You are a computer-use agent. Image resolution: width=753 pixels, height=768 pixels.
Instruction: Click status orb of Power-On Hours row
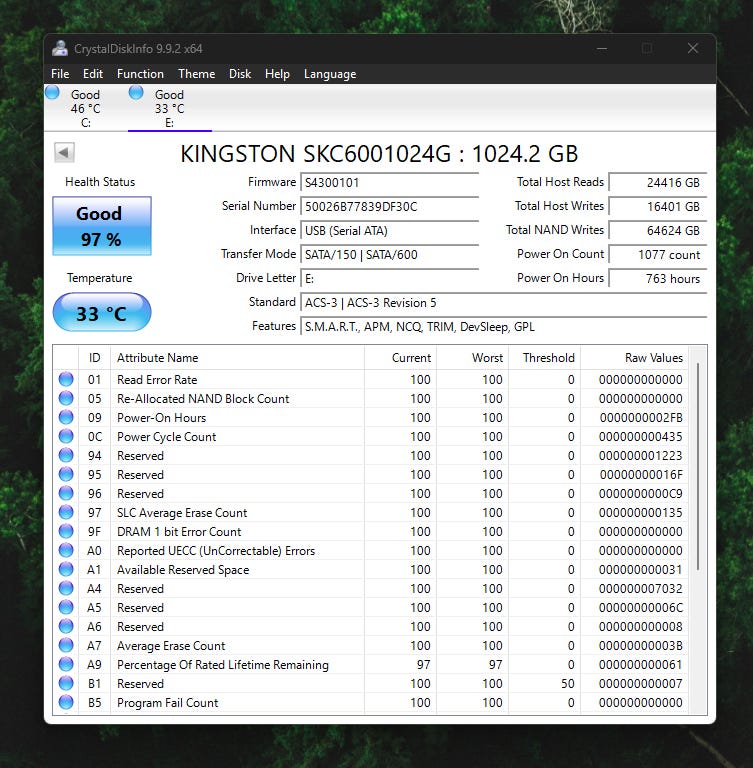66,417
